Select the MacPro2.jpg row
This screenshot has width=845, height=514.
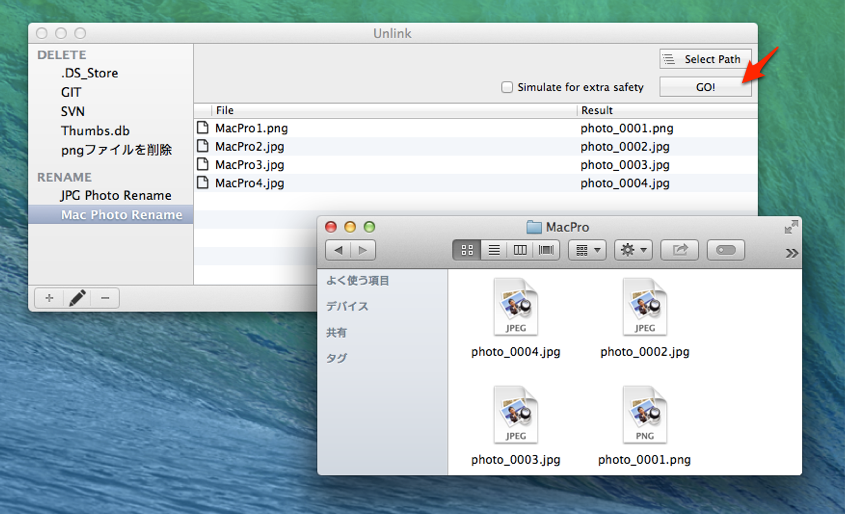coord(475,147)
